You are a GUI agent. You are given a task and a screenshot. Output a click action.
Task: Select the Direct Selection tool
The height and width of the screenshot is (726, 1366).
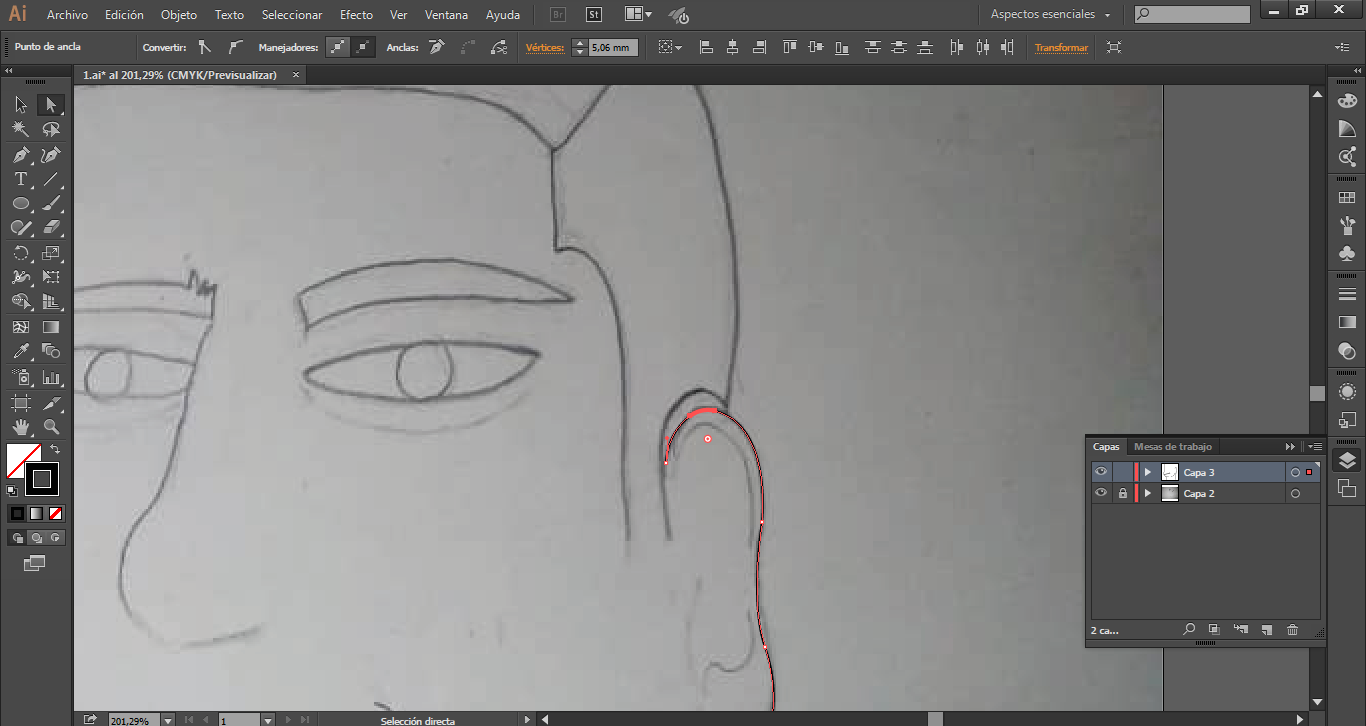pos(51,105)
